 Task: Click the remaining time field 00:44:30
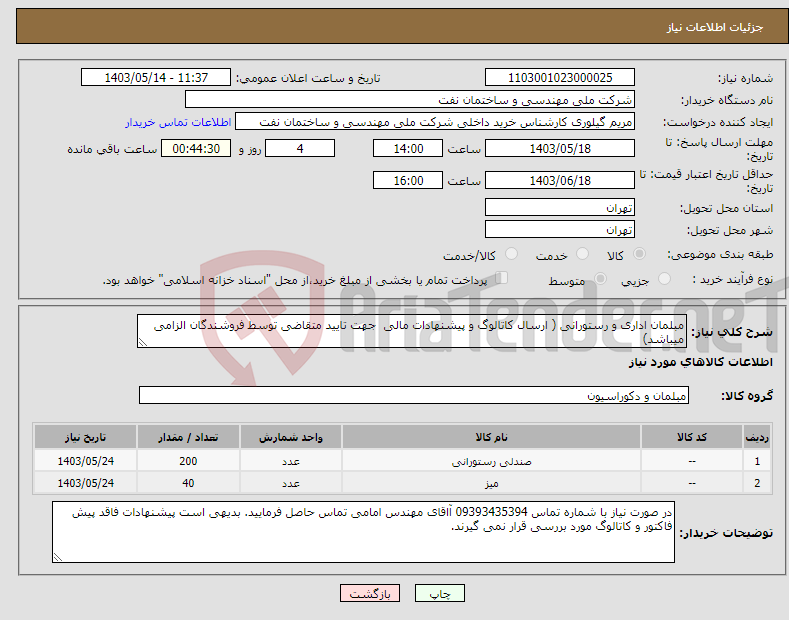(196, 148)
